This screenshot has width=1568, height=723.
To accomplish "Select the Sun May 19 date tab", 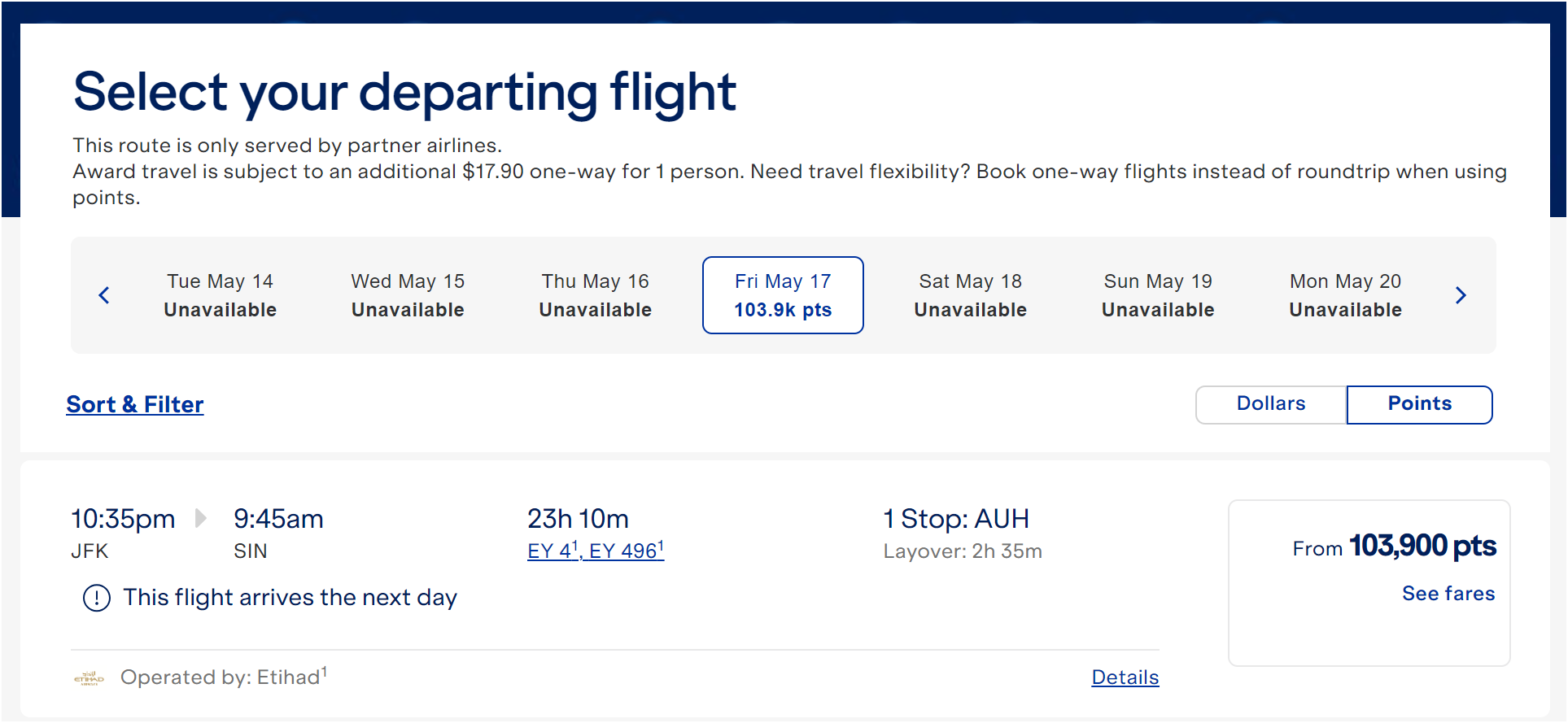I will tap(1157, 295).
